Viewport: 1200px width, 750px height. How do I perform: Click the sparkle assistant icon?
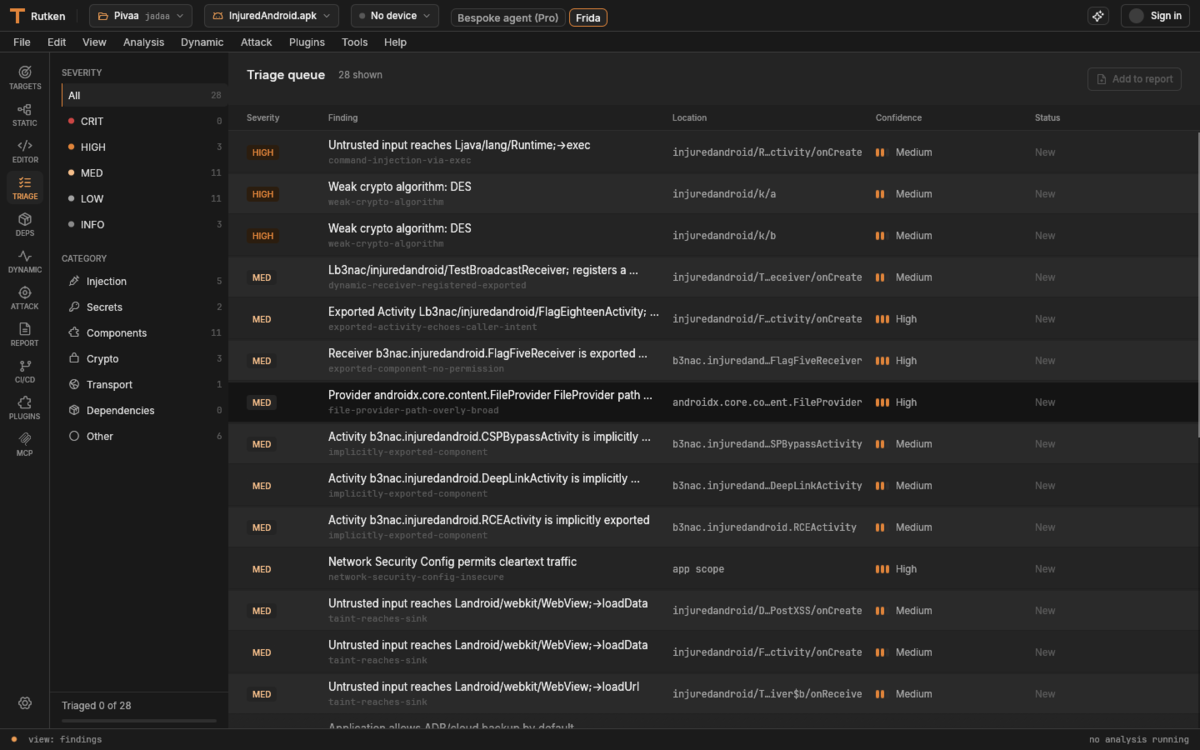(1098, 16)
